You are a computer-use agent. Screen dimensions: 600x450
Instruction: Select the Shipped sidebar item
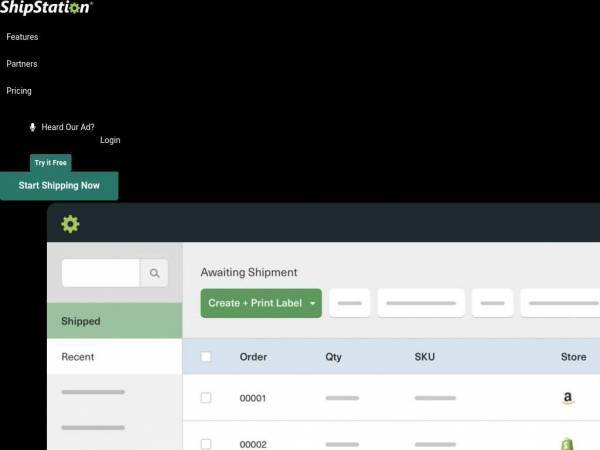click(114, 321)
